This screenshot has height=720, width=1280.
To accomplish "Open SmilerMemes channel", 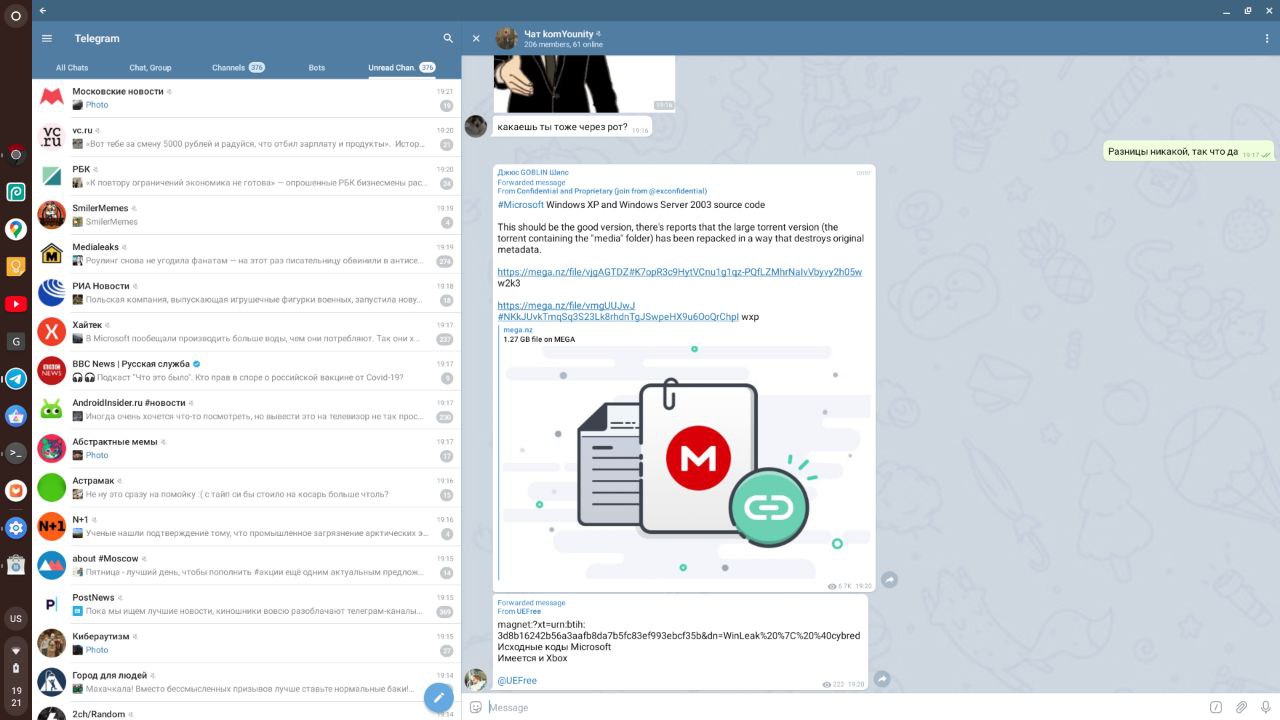I will point(247,215).
